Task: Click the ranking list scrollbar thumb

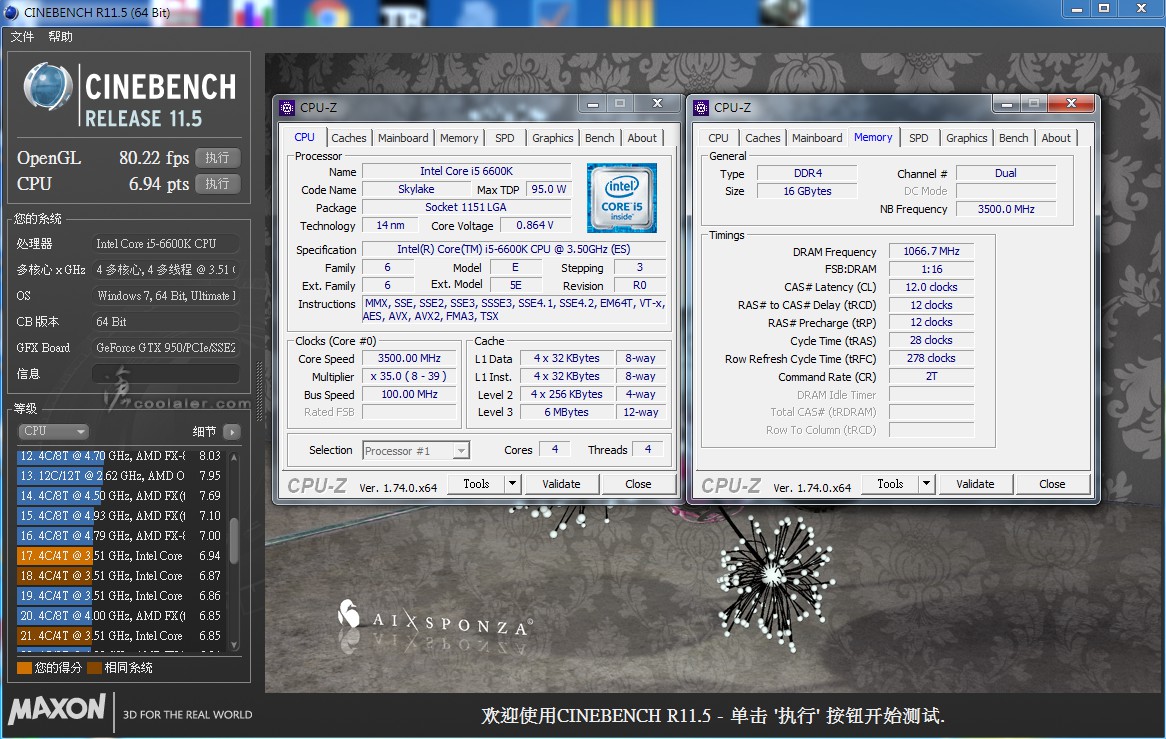Action: pos(234,540)
